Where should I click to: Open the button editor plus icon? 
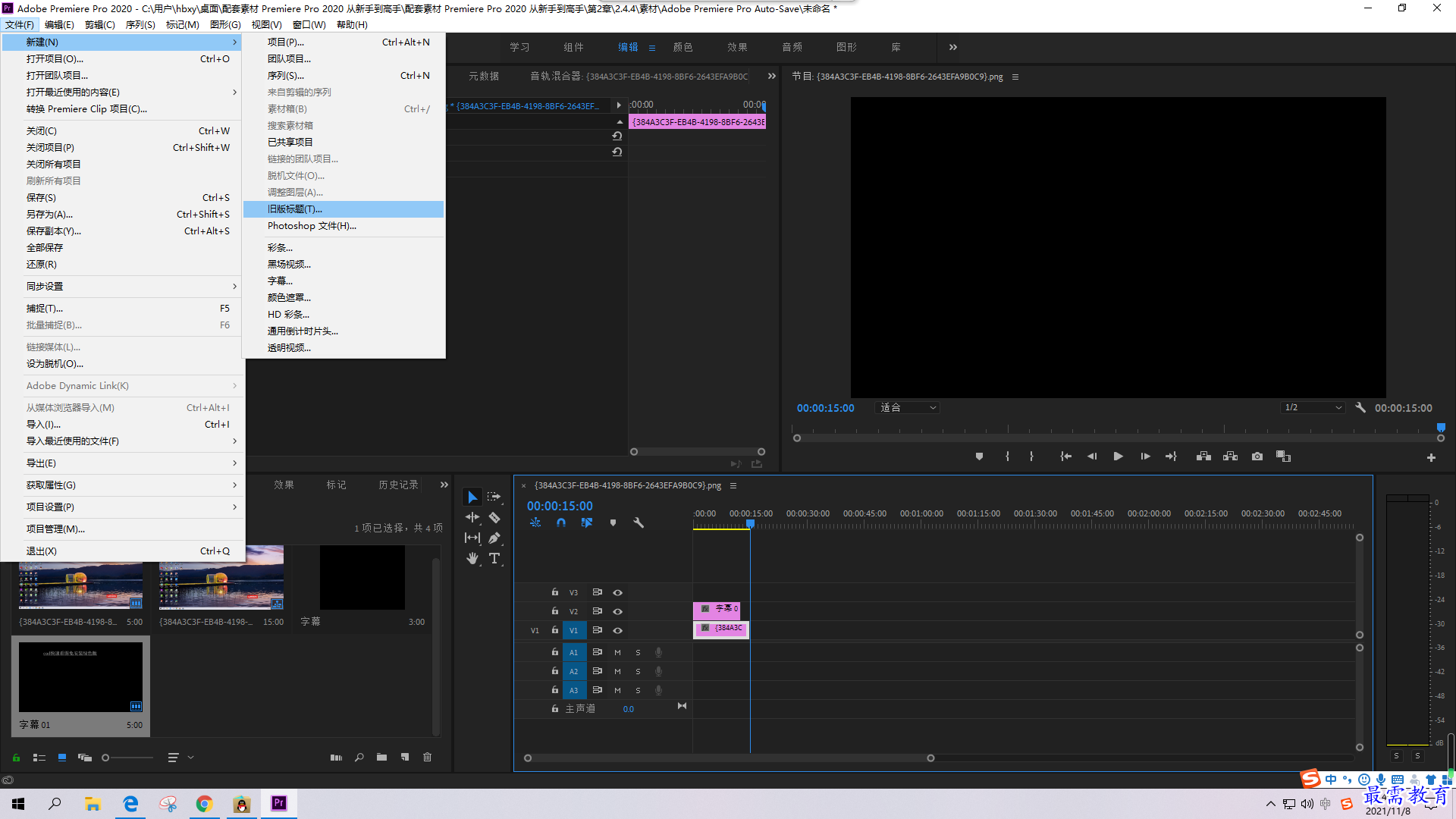[x=1431, y=457]
